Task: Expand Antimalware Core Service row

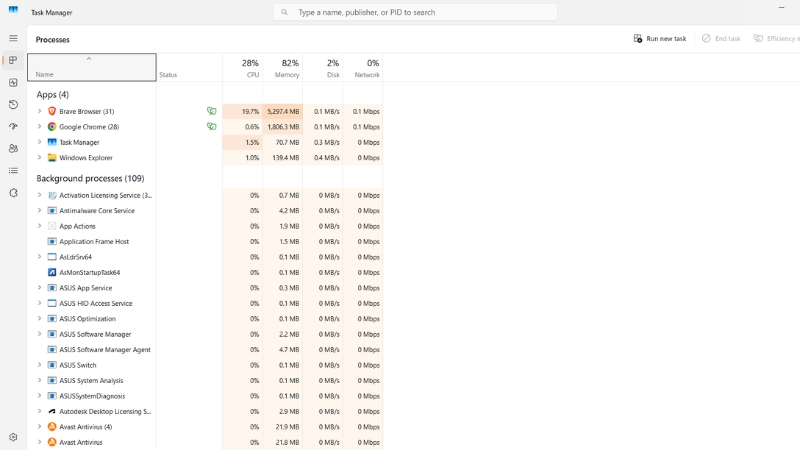Action: point(39,210)
